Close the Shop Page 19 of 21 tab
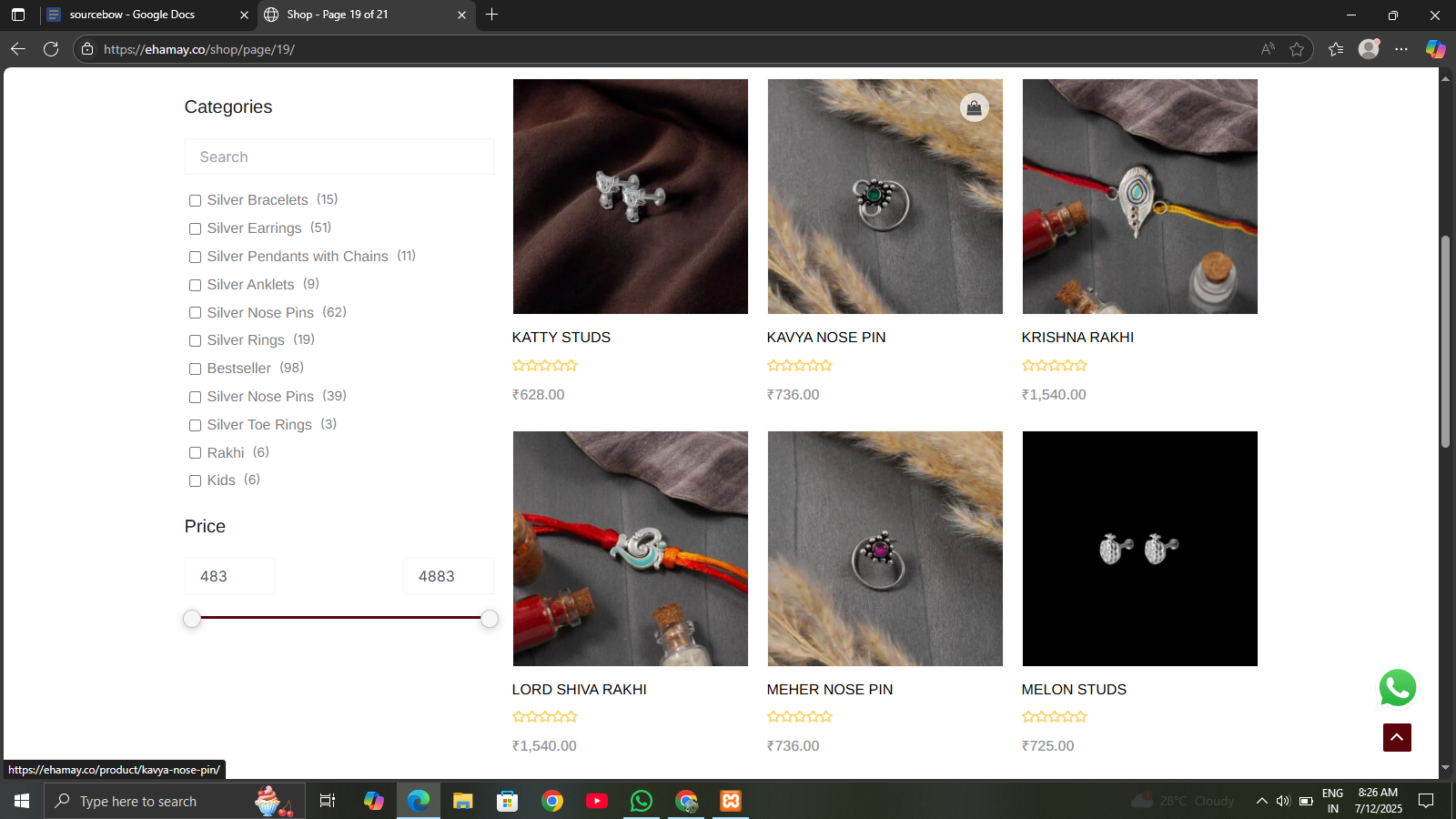The width and height of the screenshot is (1456, 819). coord(461,15)
